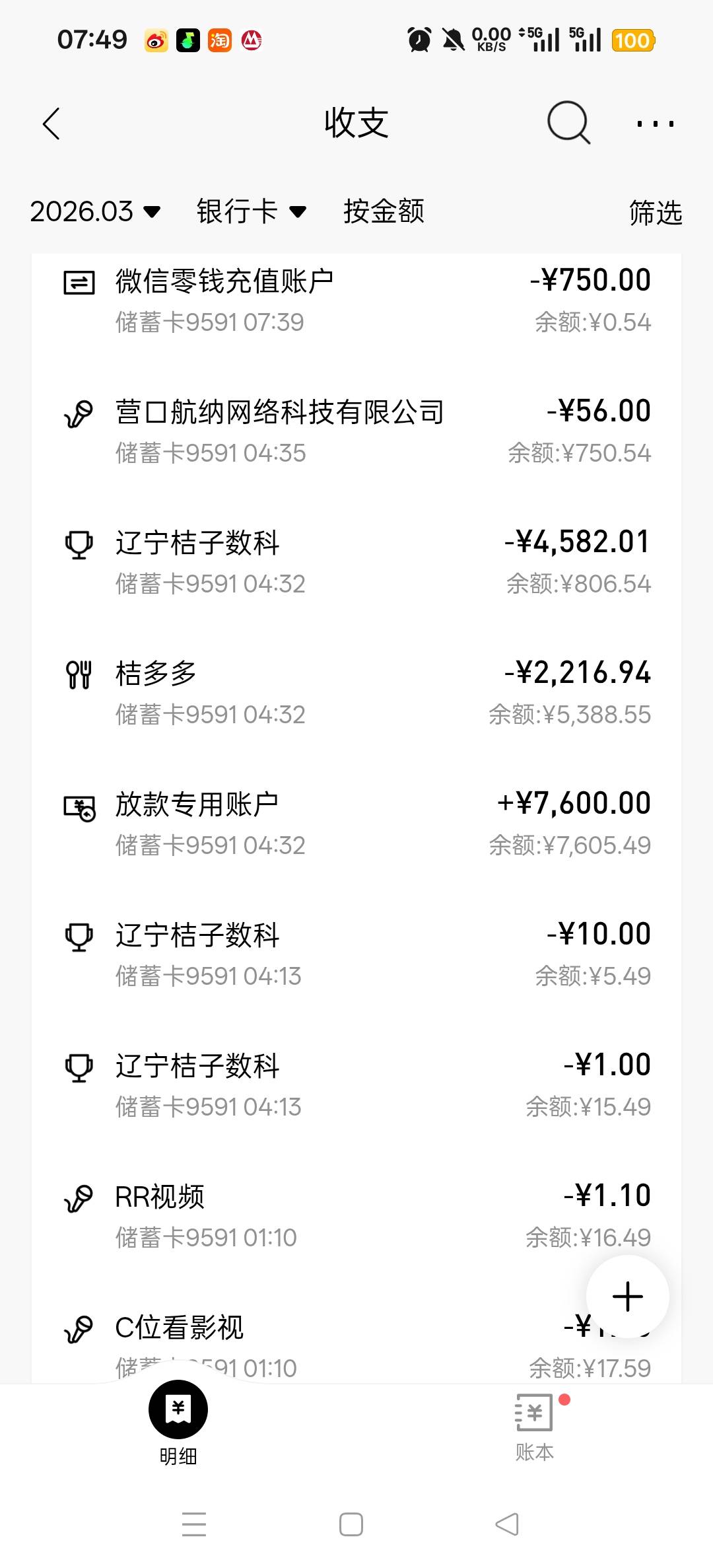The width and height of the screenshot is (713, 1568).
Task: Tap the floating plus add button
Action: (x=627, y=1296)
